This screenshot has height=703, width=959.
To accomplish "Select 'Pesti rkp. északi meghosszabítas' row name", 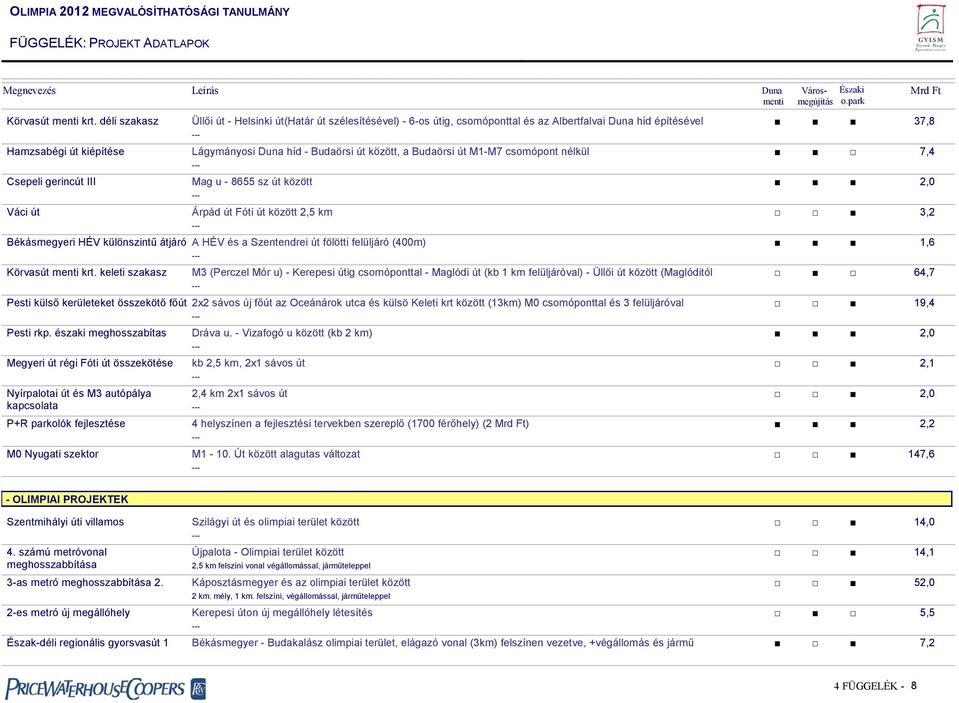I will [x=86, y=333].
